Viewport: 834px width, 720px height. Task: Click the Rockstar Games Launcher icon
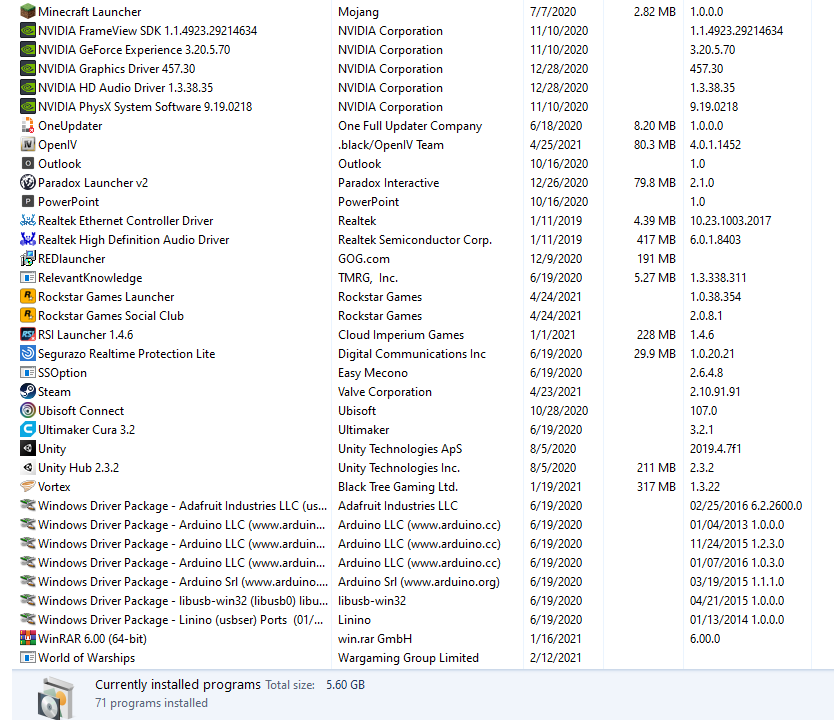coord(28,296)
